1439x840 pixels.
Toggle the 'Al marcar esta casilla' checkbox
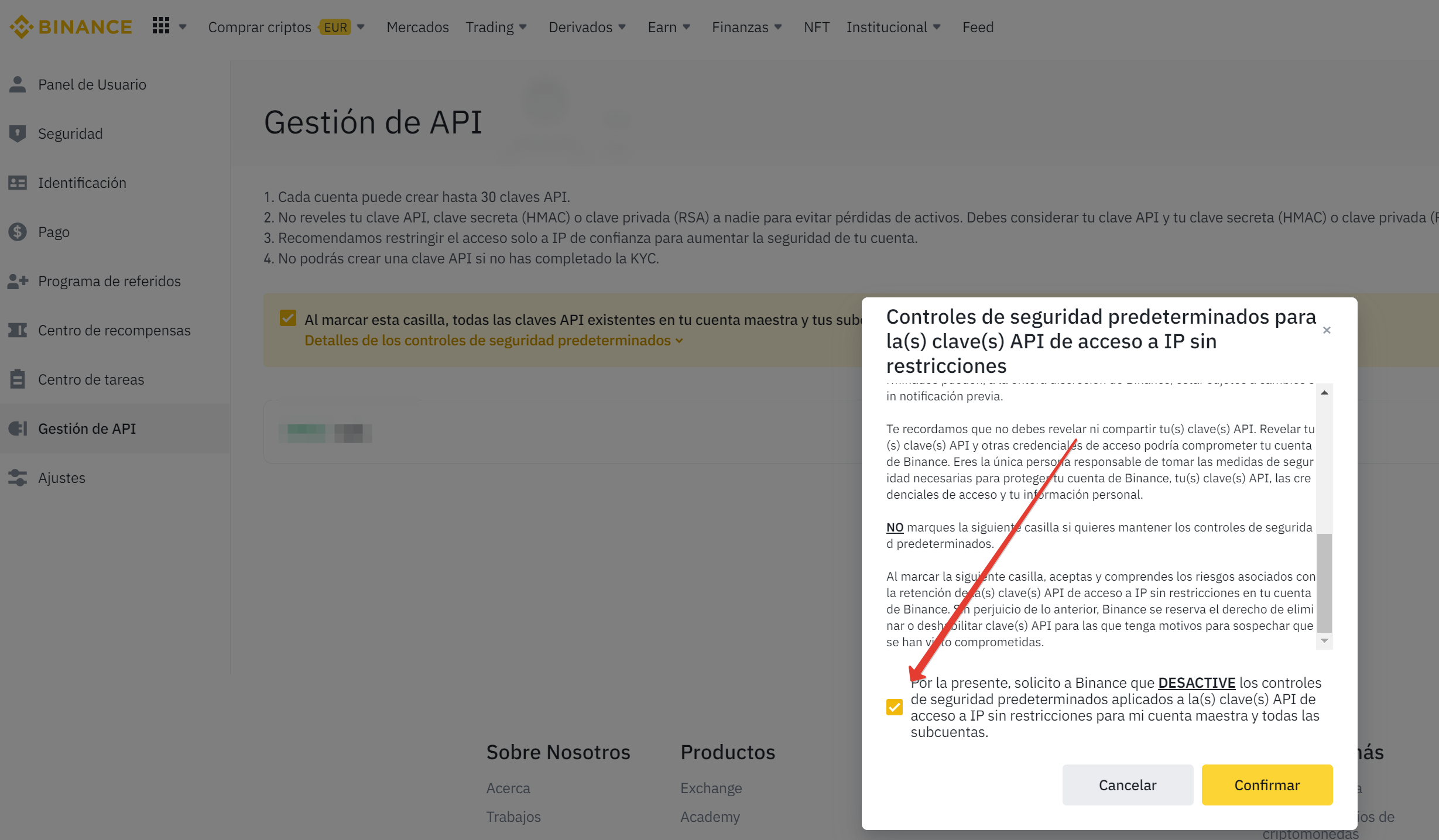287,318
